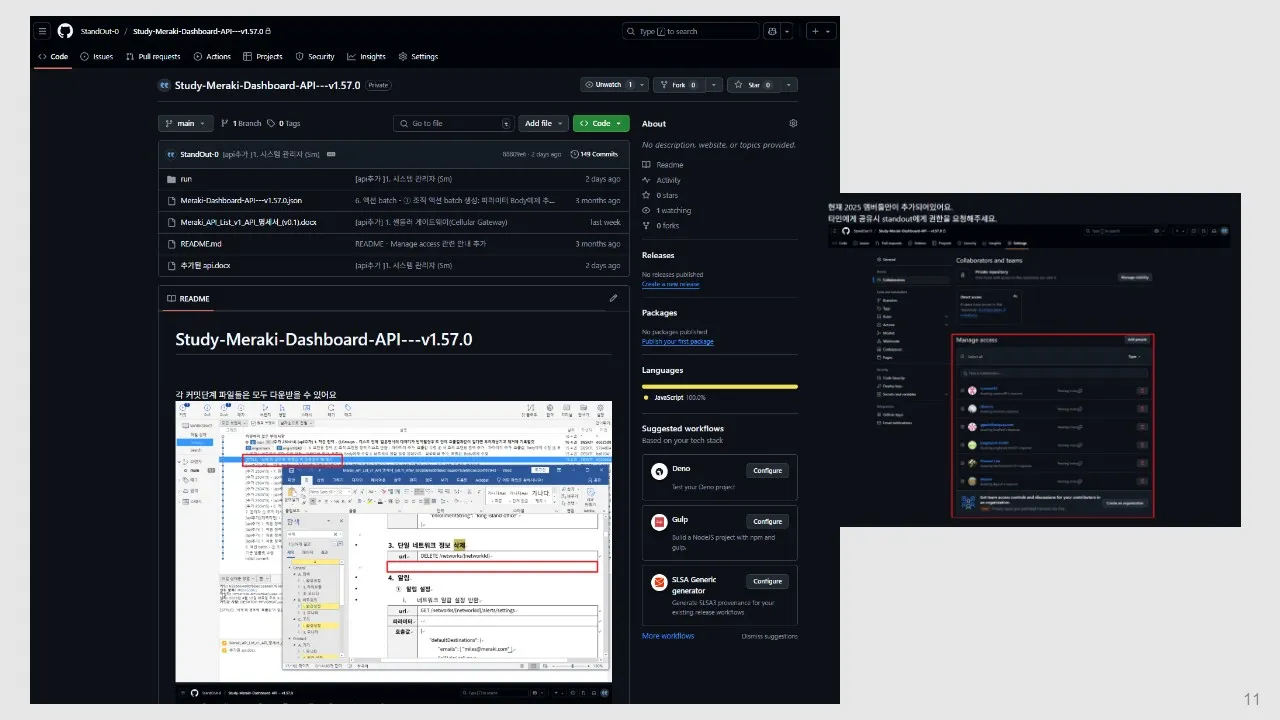Open the Copilot chat icon in header

772,31
